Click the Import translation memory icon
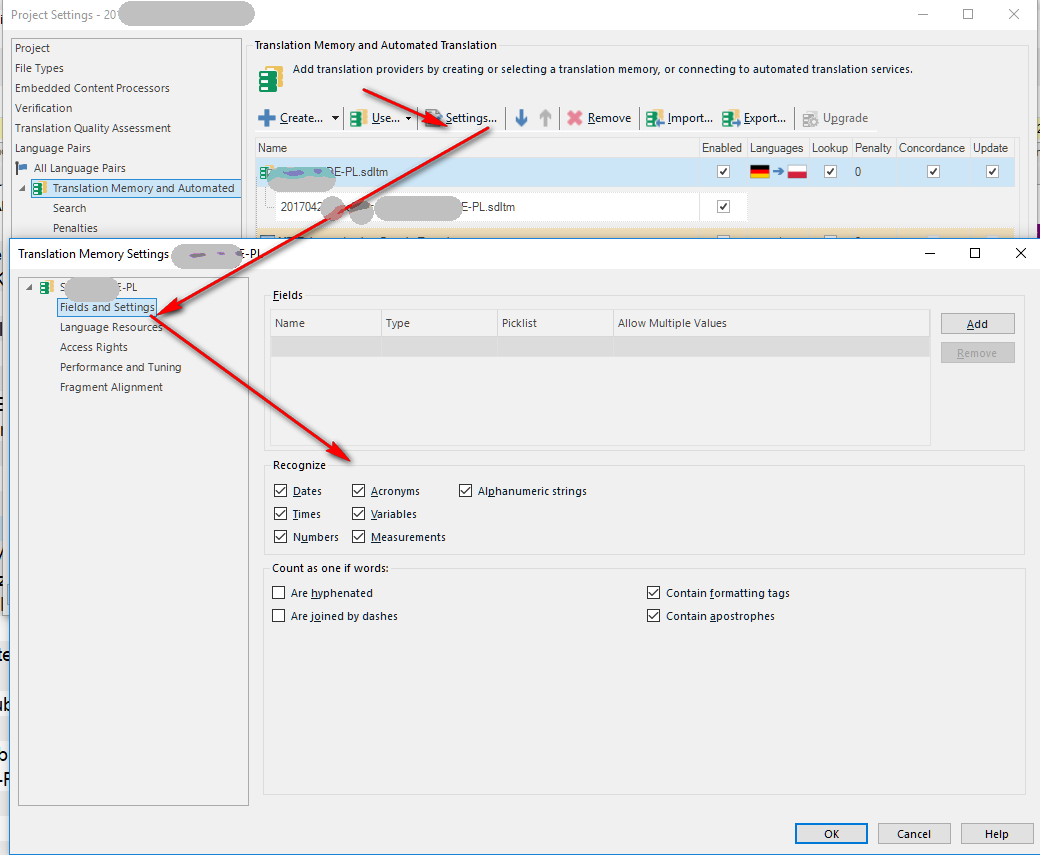The width and height of the screenshot is (1040, 855). click(x=655, y=118)
